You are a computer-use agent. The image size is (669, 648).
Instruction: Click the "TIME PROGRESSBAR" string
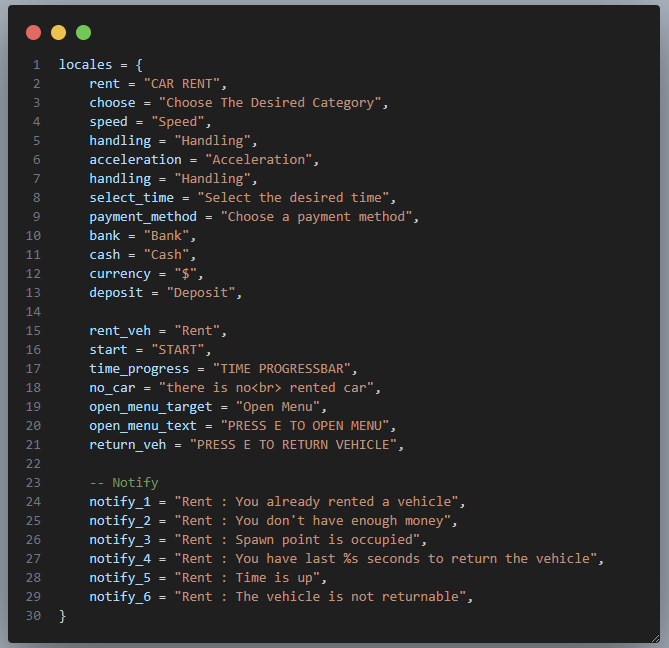pos(282,369)
